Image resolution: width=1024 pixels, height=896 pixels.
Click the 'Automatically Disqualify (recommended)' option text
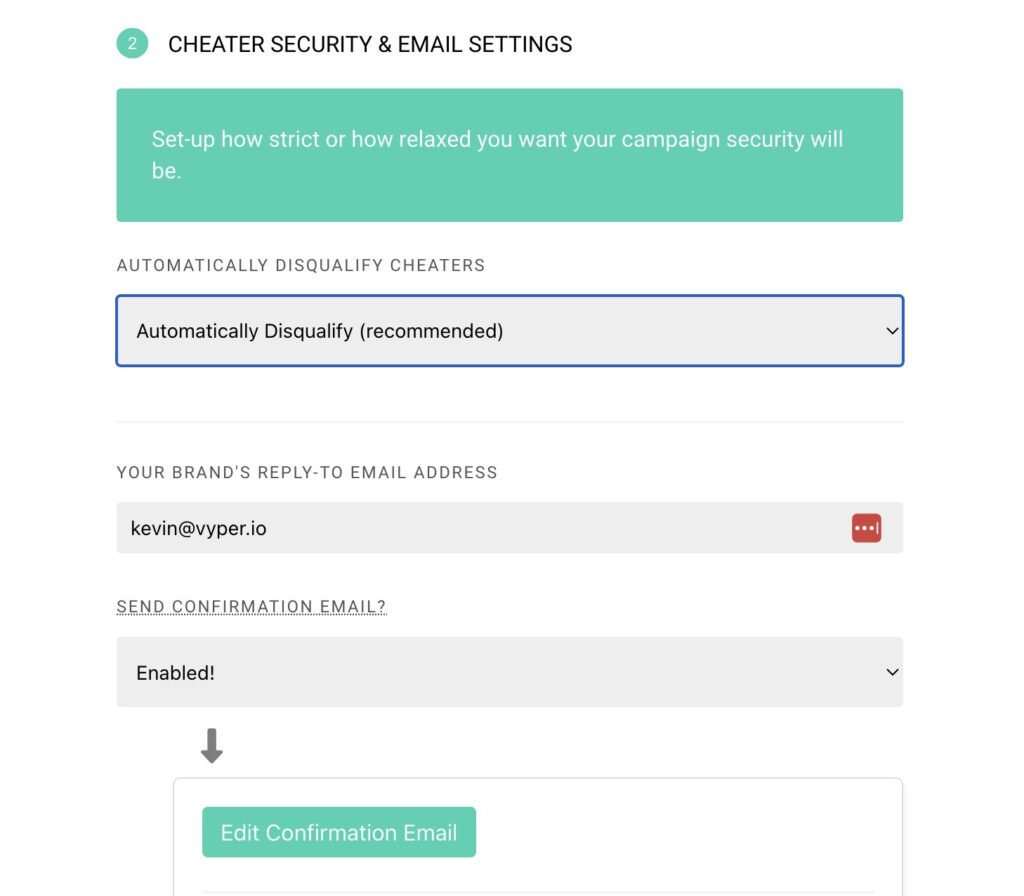pyautogui.click(x=320, y=331)
